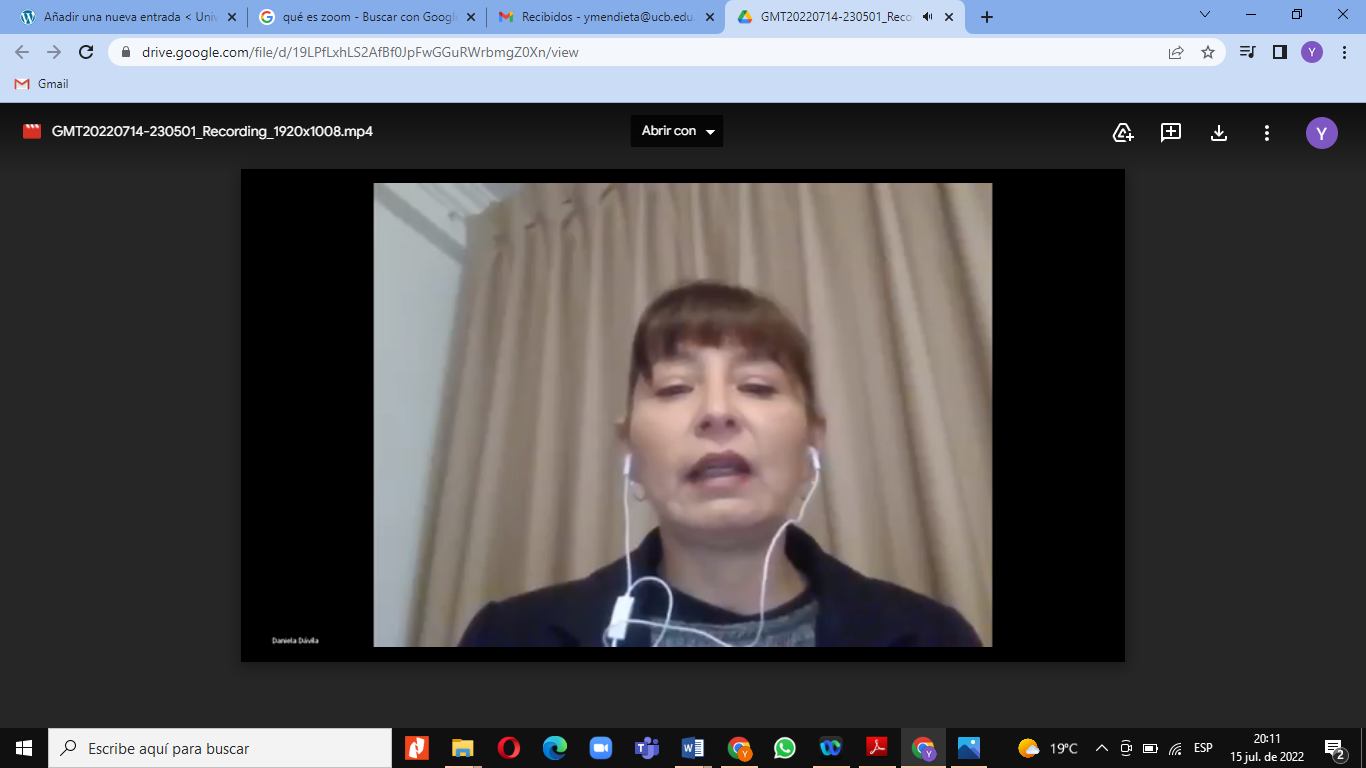Open the Gmail bookmark

click(x=42, y=84)
